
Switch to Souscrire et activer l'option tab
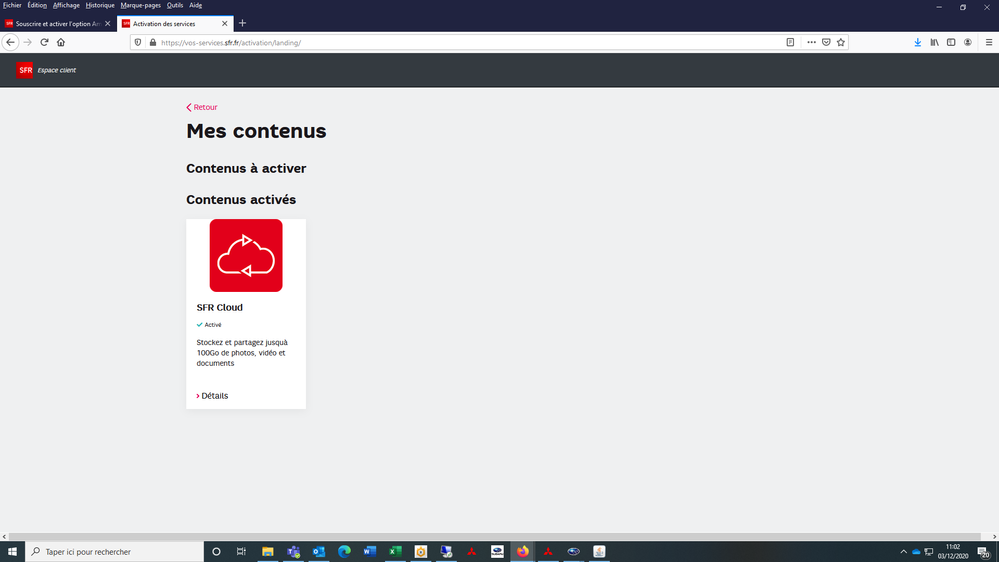click(58, 24)
